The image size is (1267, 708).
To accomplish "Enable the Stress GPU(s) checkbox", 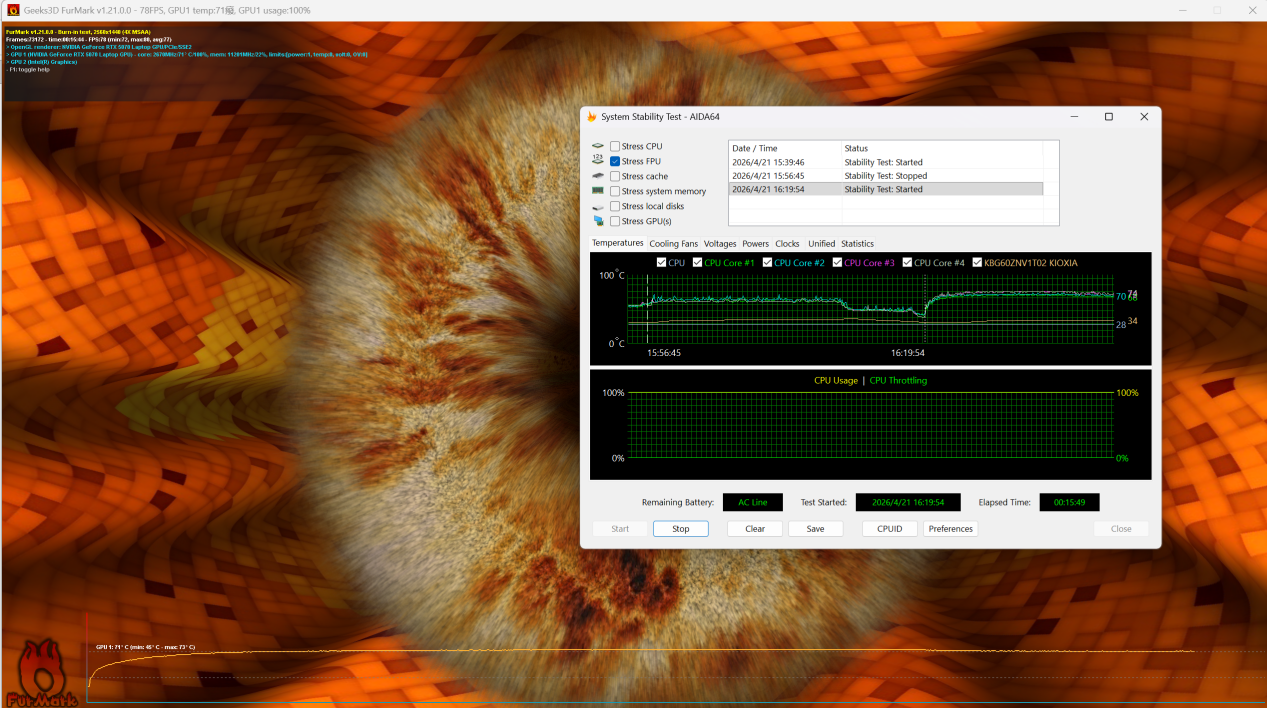I will point(615,221).
